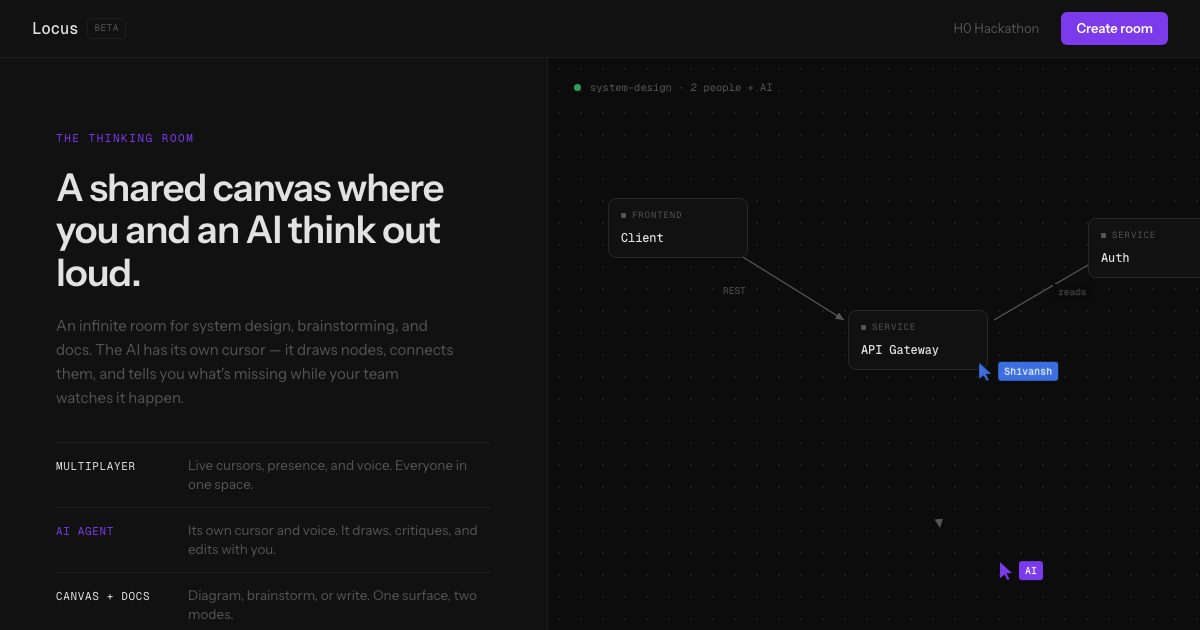Click the SERVICE tag on the Auth node
Screen dimensions: 1200x630
tap(1134, 235)
